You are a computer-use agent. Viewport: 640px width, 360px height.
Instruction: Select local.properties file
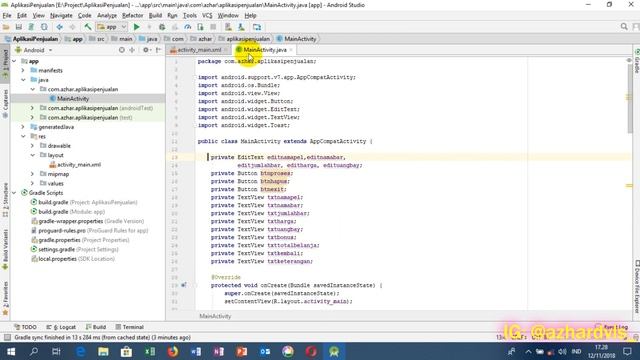click(73, 259)
